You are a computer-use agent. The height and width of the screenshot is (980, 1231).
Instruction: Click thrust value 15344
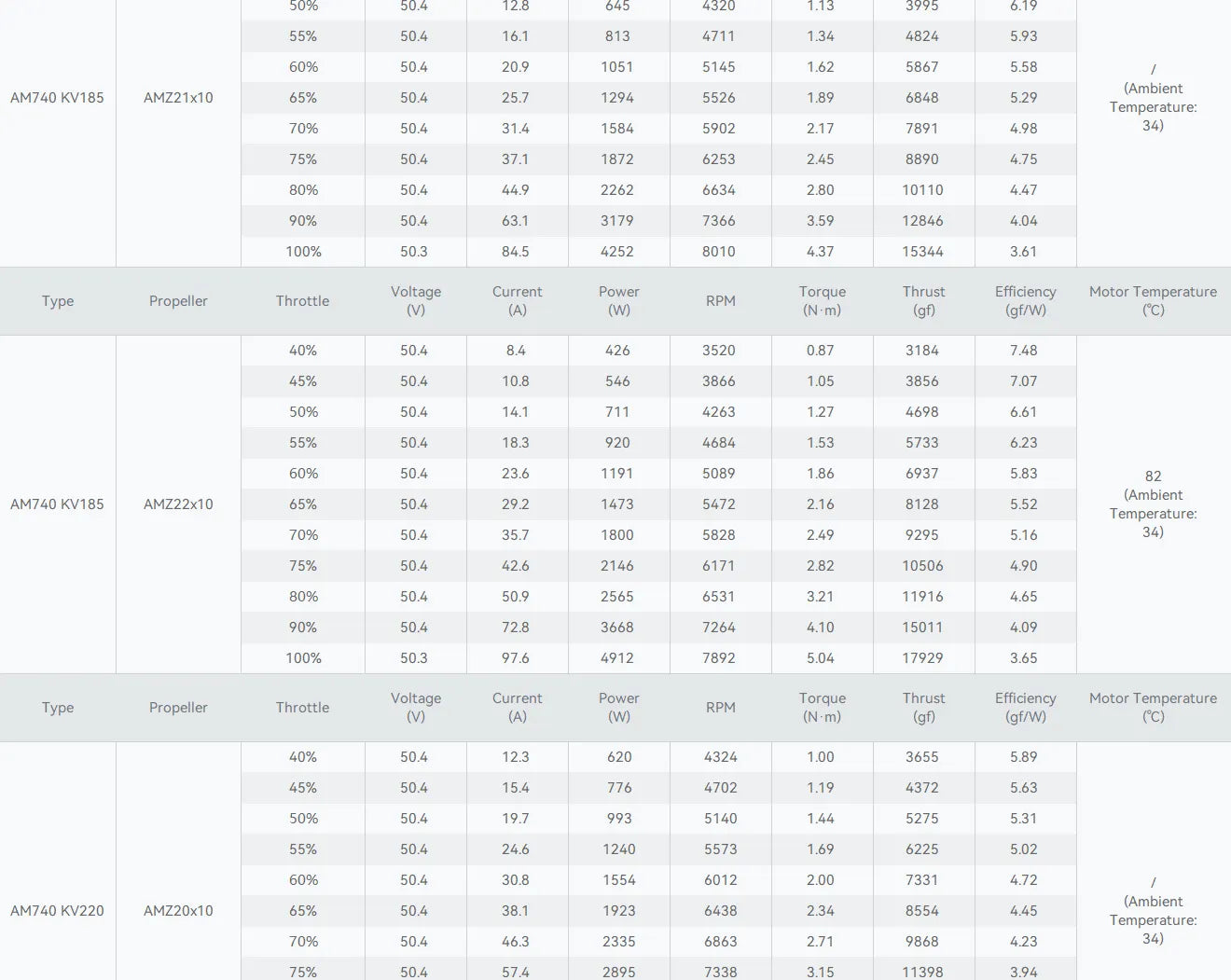922,252
